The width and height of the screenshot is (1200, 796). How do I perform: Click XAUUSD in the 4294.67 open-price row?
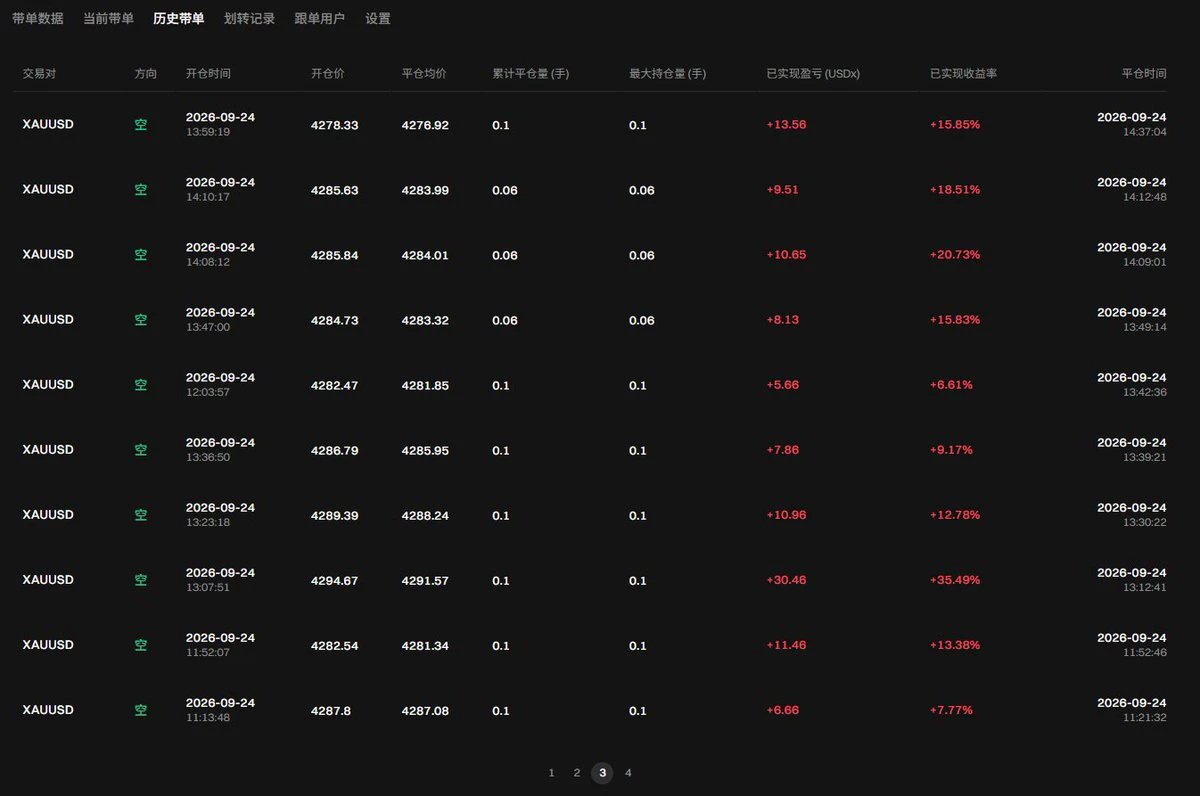(x=48, y=580)
